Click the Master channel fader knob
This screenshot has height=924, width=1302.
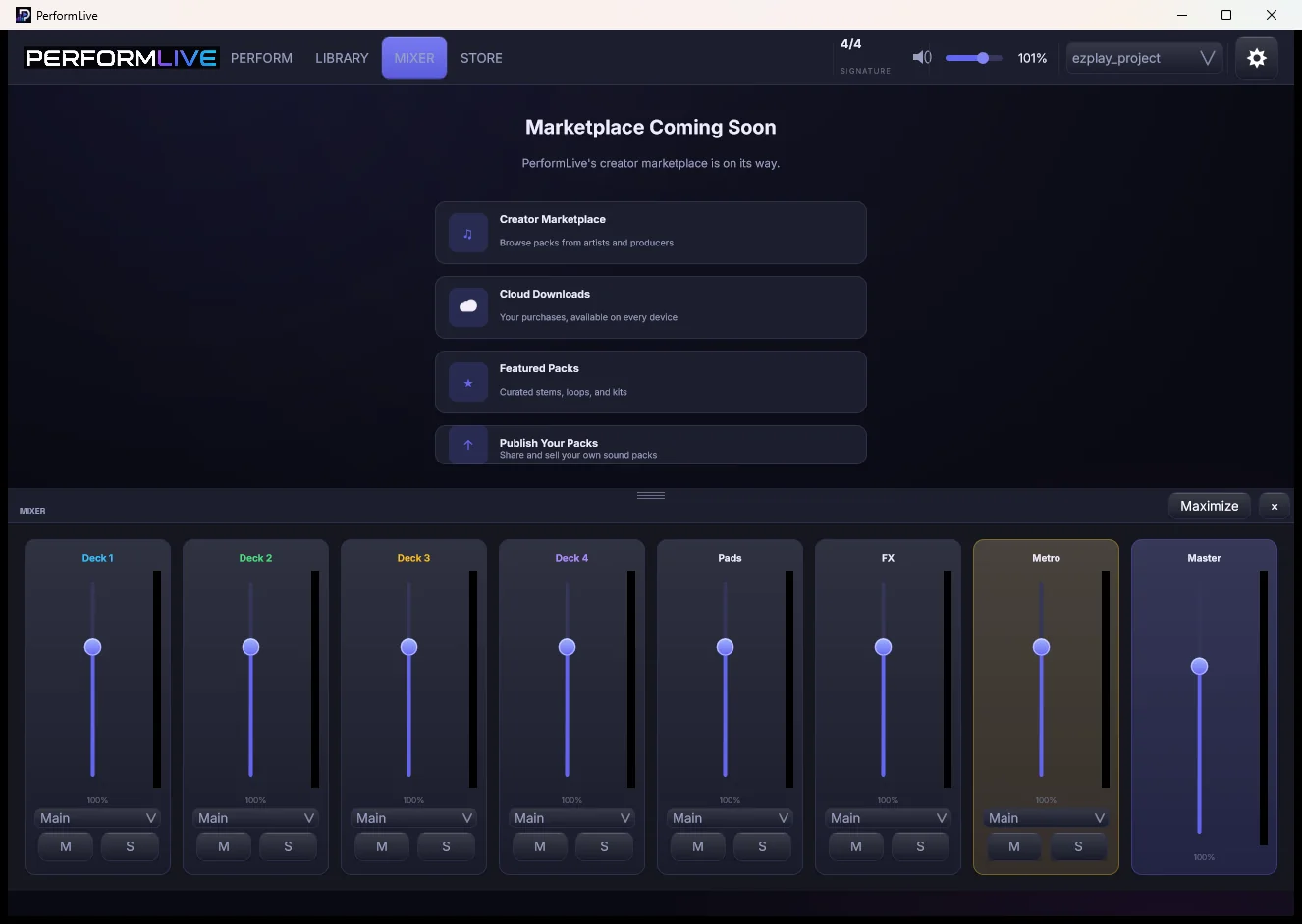(x=1199, y=666)
